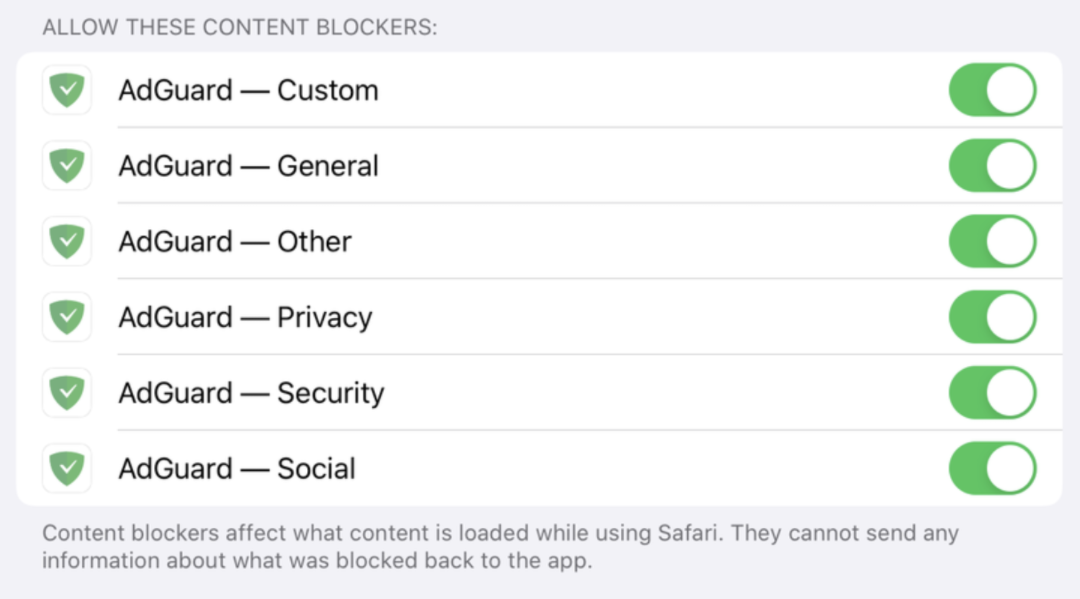Toggle the AdGuard — Social switch
This screenshot has height=599, width=1080.
[992, 469]
